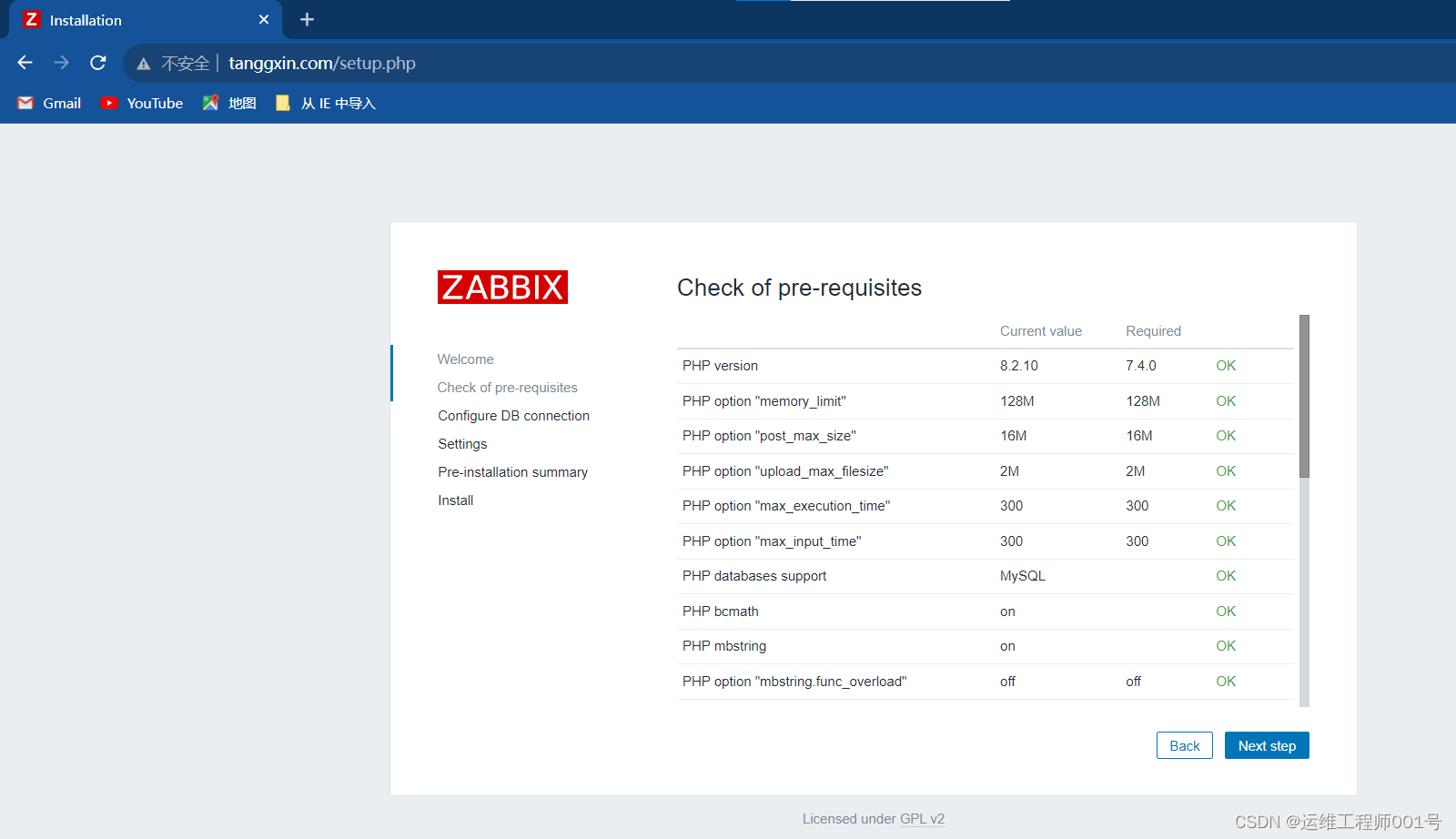
Task: Click the browser forward arrow
Action: coord(62,63)
